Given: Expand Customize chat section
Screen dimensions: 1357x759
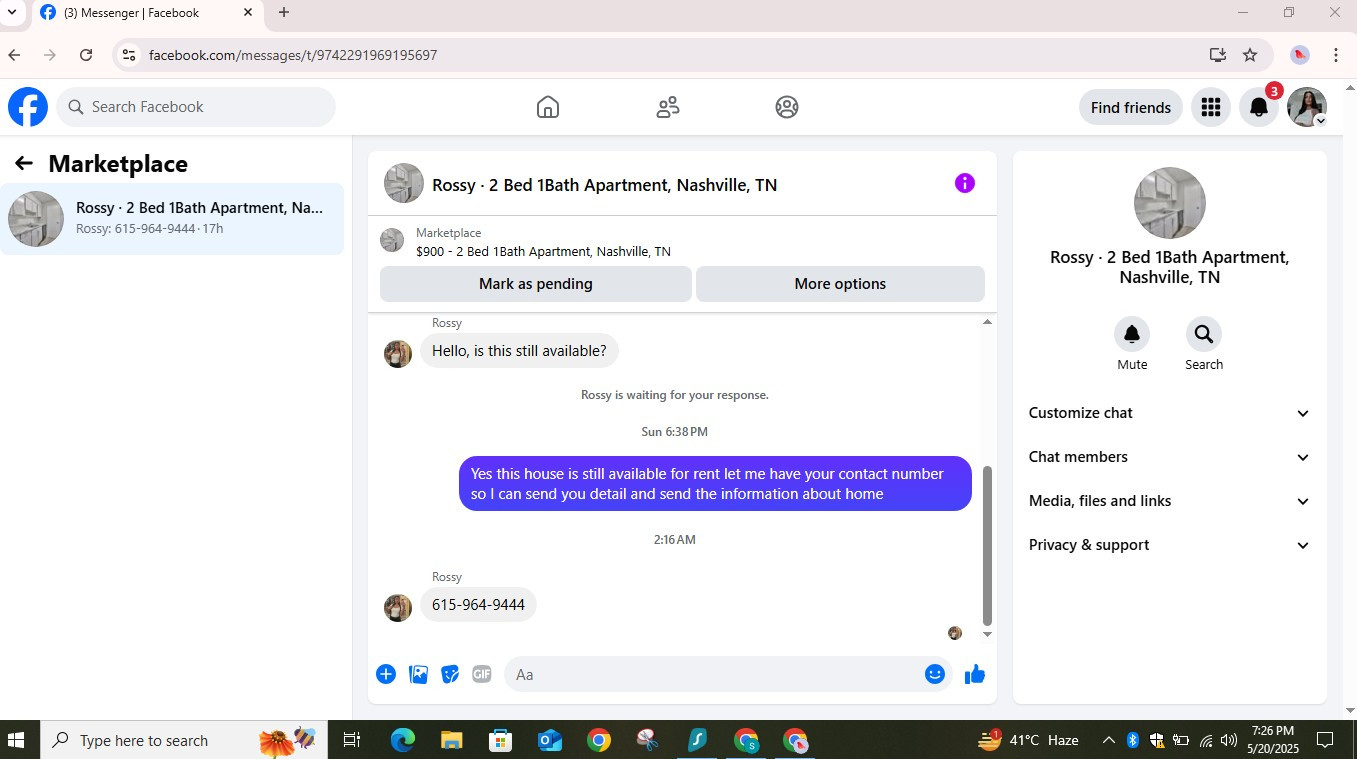Looking at the screenshot, I should pos(1169,413).
